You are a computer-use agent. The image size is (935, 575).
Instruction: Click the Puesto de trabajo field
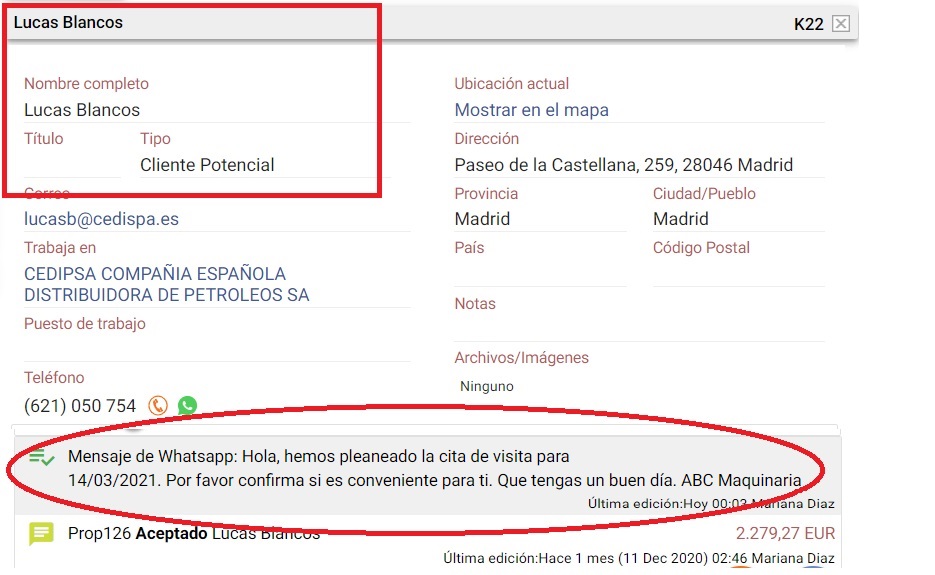(215, 348)
